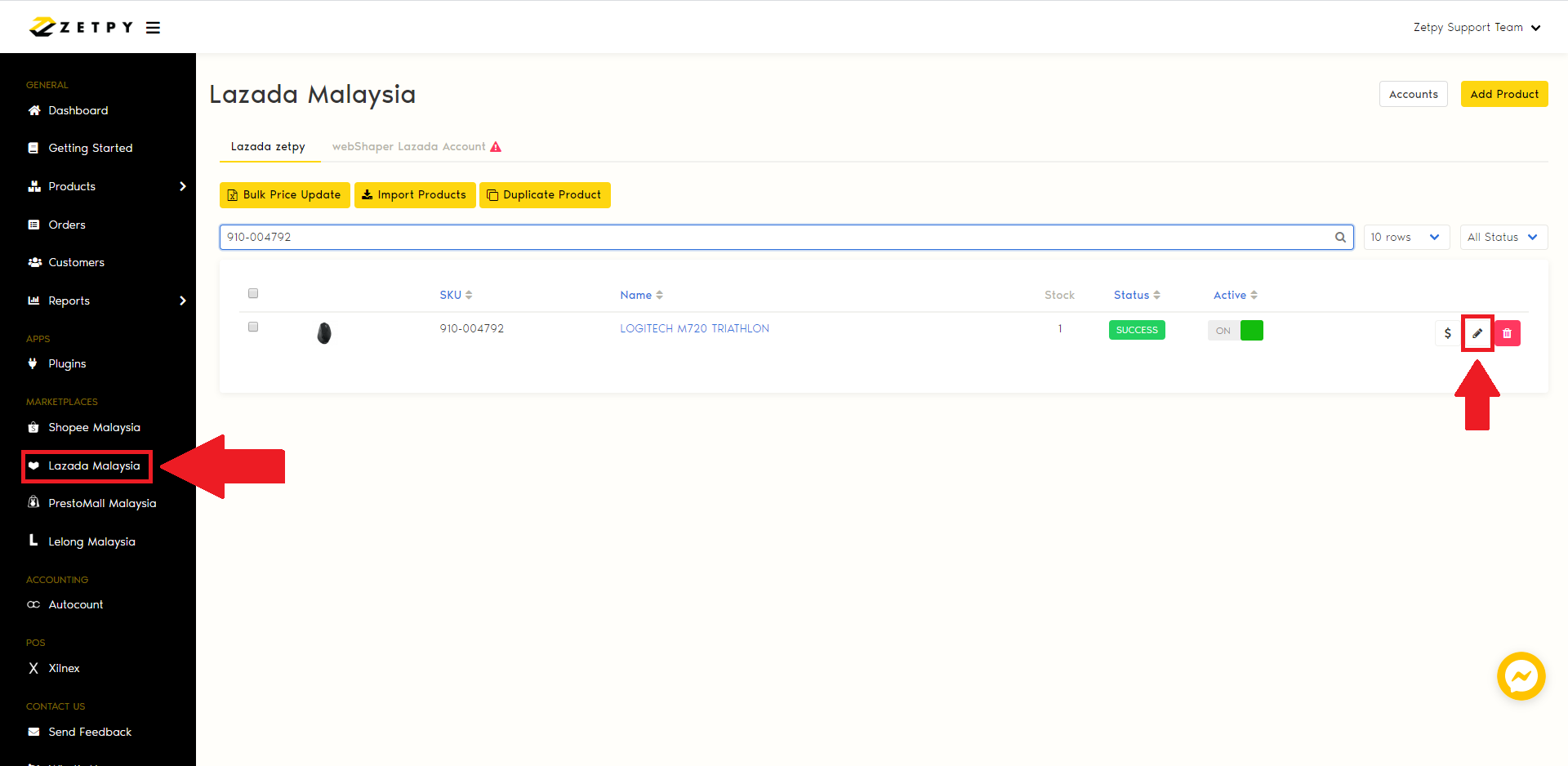Open the 10 rows dropdown
The height and width of the screenshot is (766, 1568).
pos(1406,237)
